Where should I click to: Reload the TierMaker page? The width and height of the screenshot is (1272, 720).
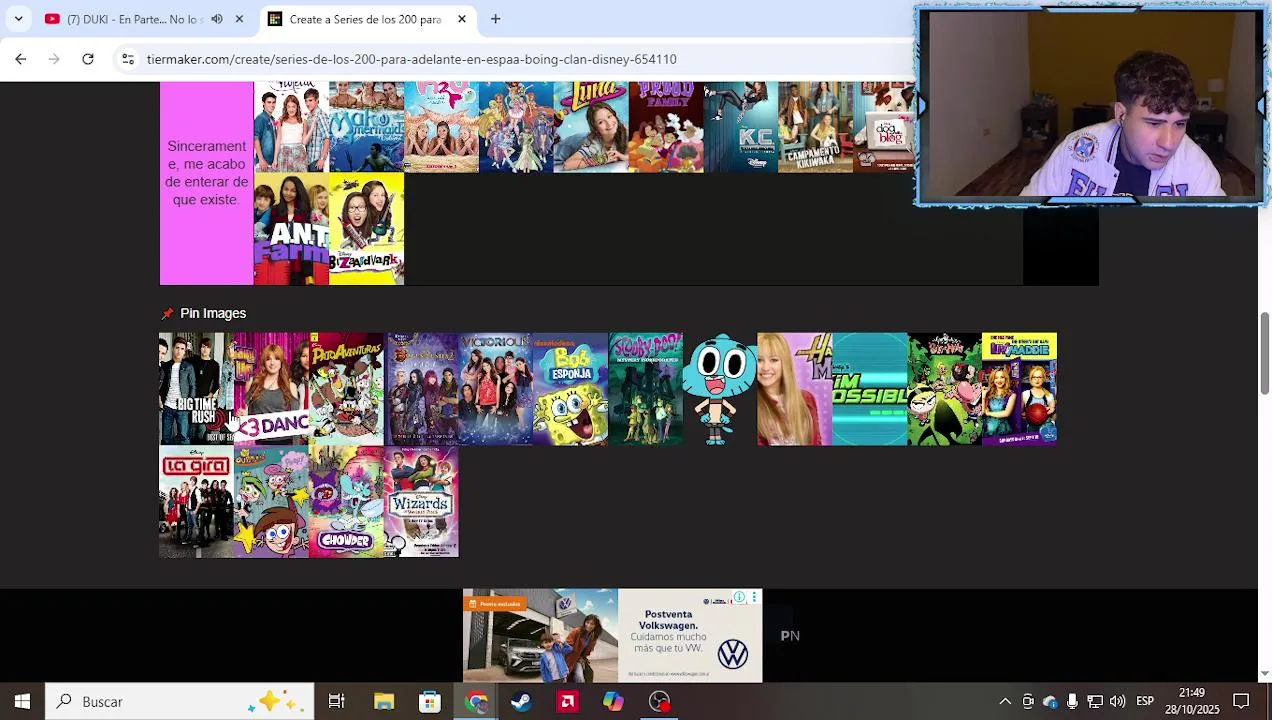pos(88,59)
